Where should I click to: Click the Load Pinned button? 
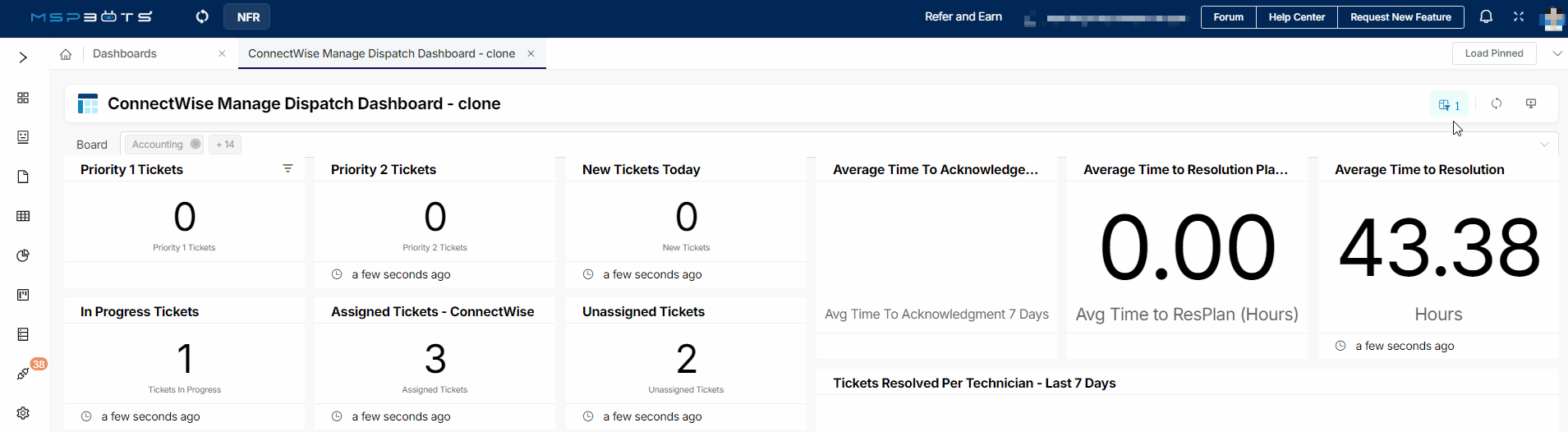(1494, 53)
